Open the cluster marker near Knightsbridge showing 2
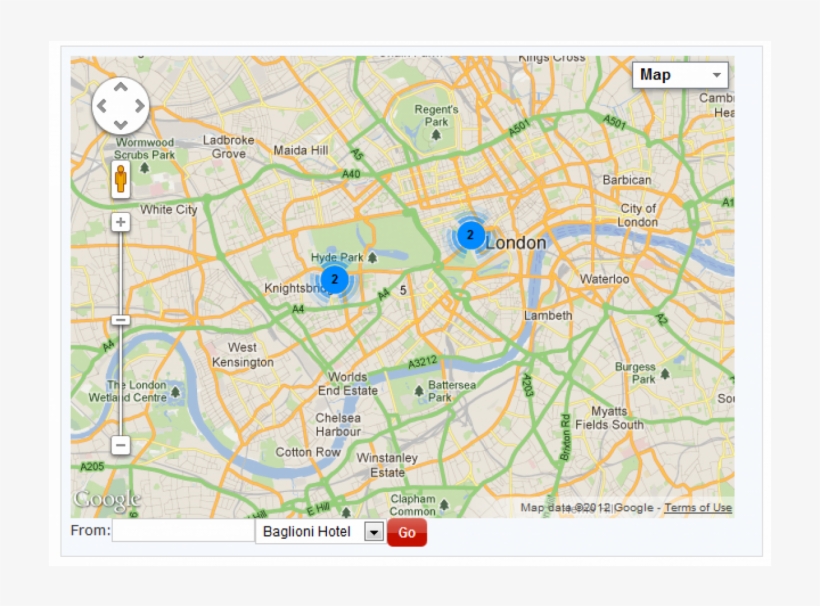This screenshot has width=820, height=606. click(x=334, y=278)
